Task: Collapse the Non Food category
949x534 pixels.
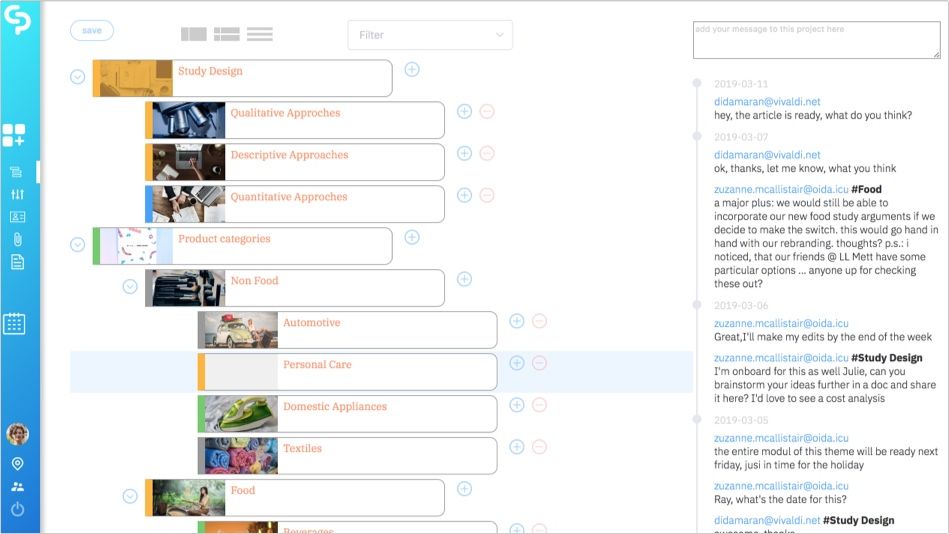Action: pos(130,287)
